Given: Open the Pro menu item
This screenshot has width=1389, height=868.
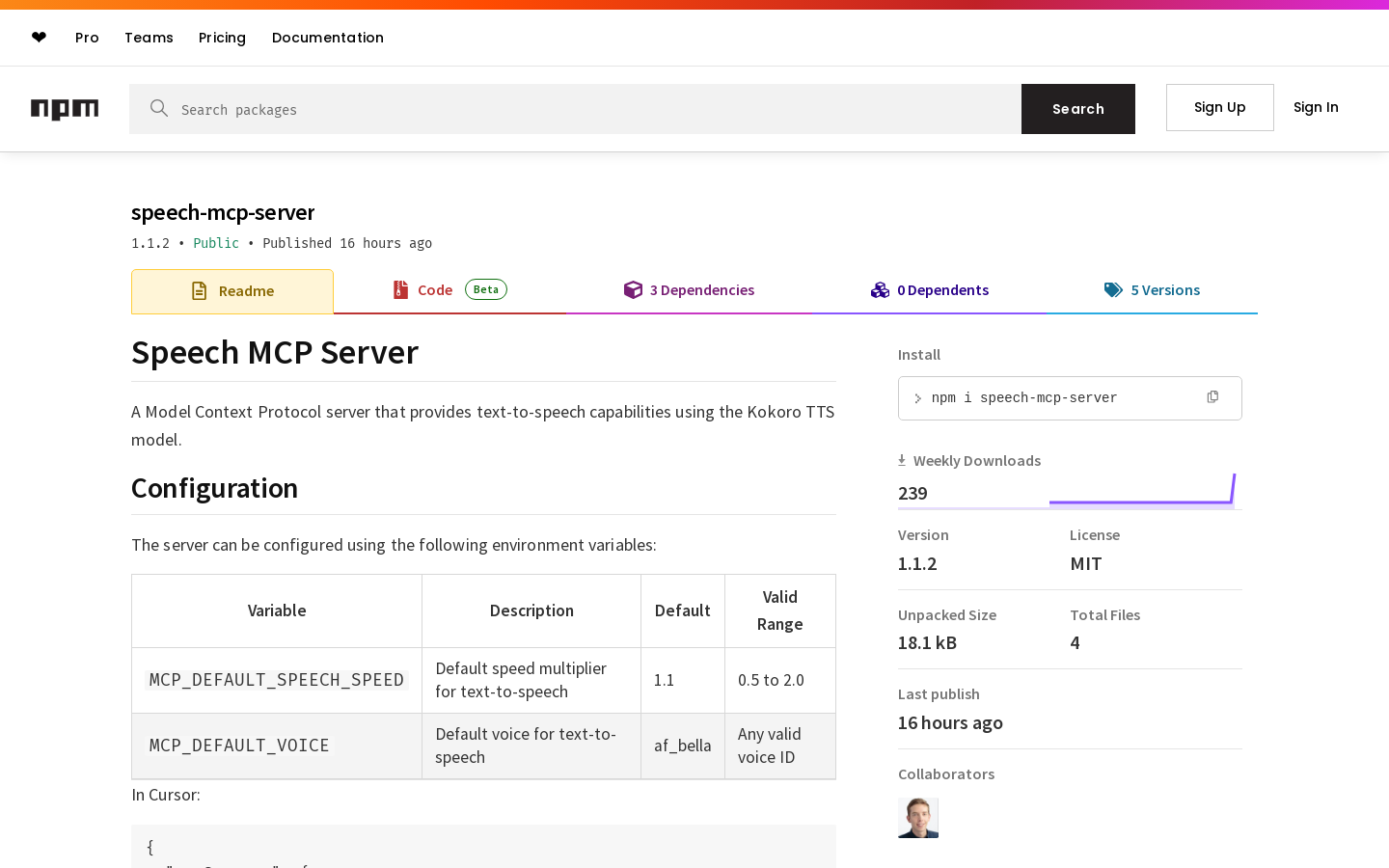Looking at the screenshot, I should click(87, 38).
